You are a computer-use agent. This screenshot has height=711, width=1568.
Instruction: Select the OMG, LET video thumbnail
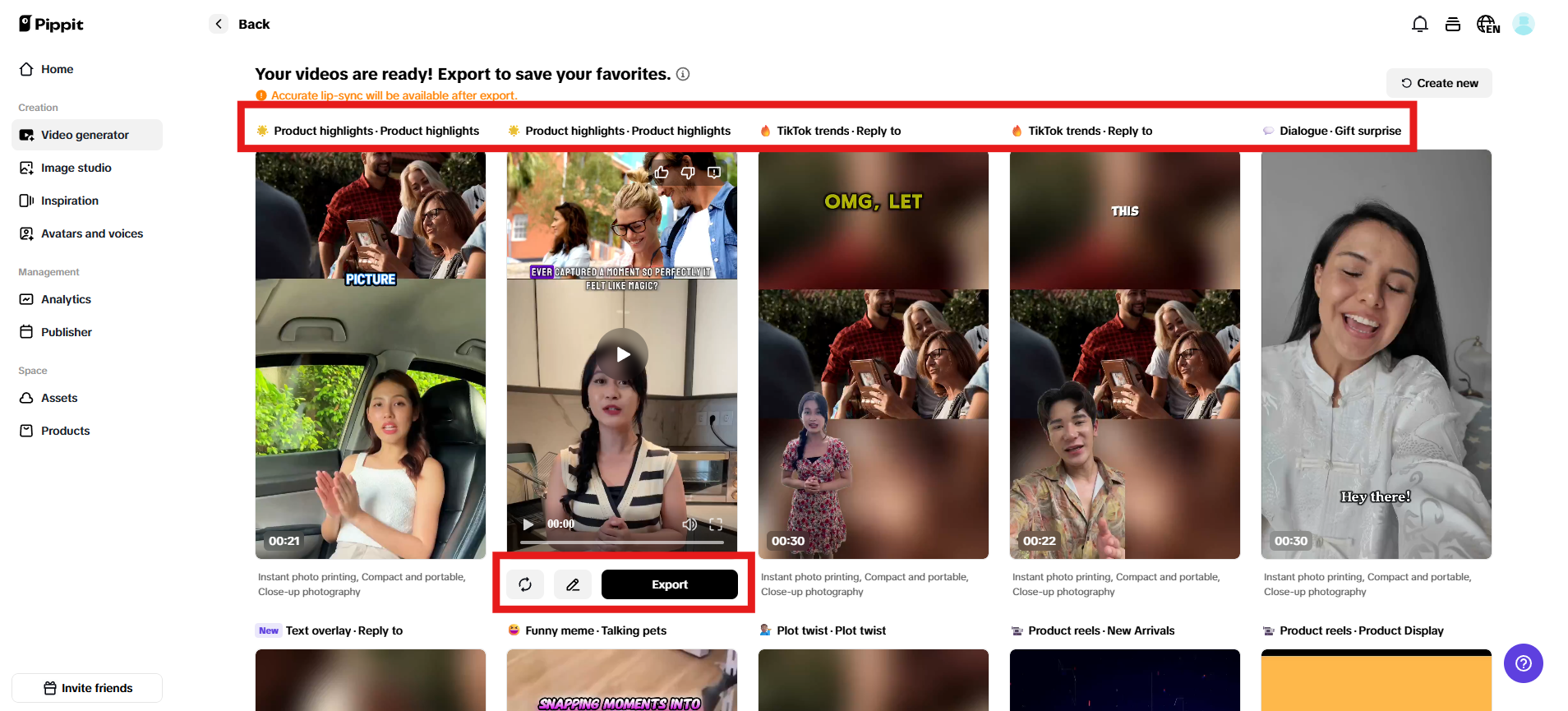click(x=874, y=354)
